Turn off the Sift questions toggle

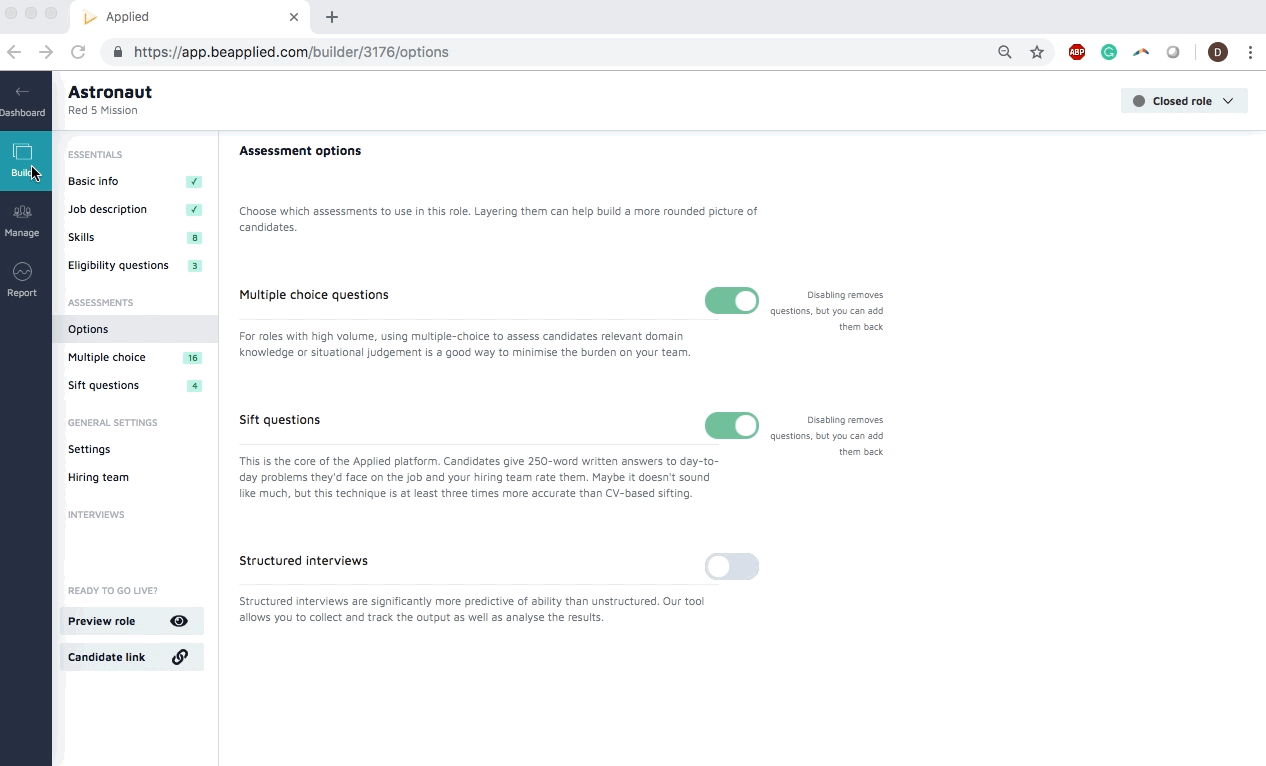732,426
